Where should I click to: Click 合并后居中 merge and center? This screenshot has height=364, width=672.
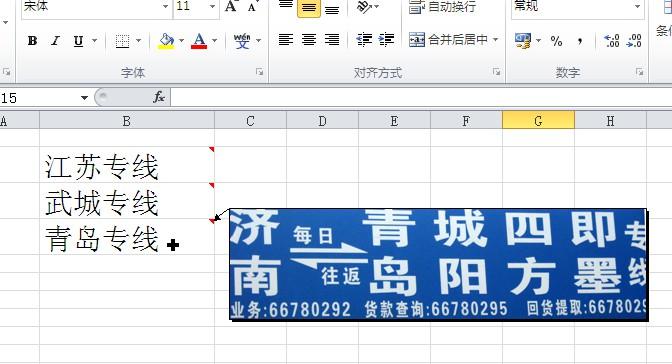[x=448, y=40]
